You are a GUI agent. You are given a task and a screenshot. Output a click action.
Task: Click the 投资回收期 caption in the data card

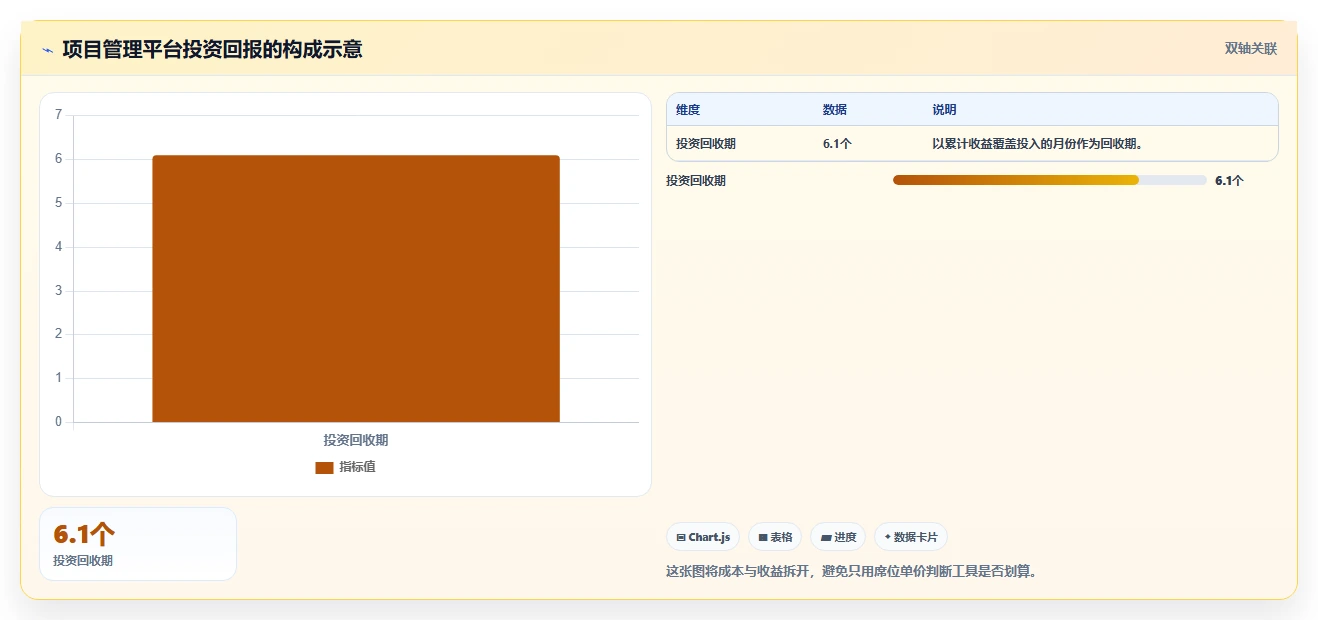83,561
